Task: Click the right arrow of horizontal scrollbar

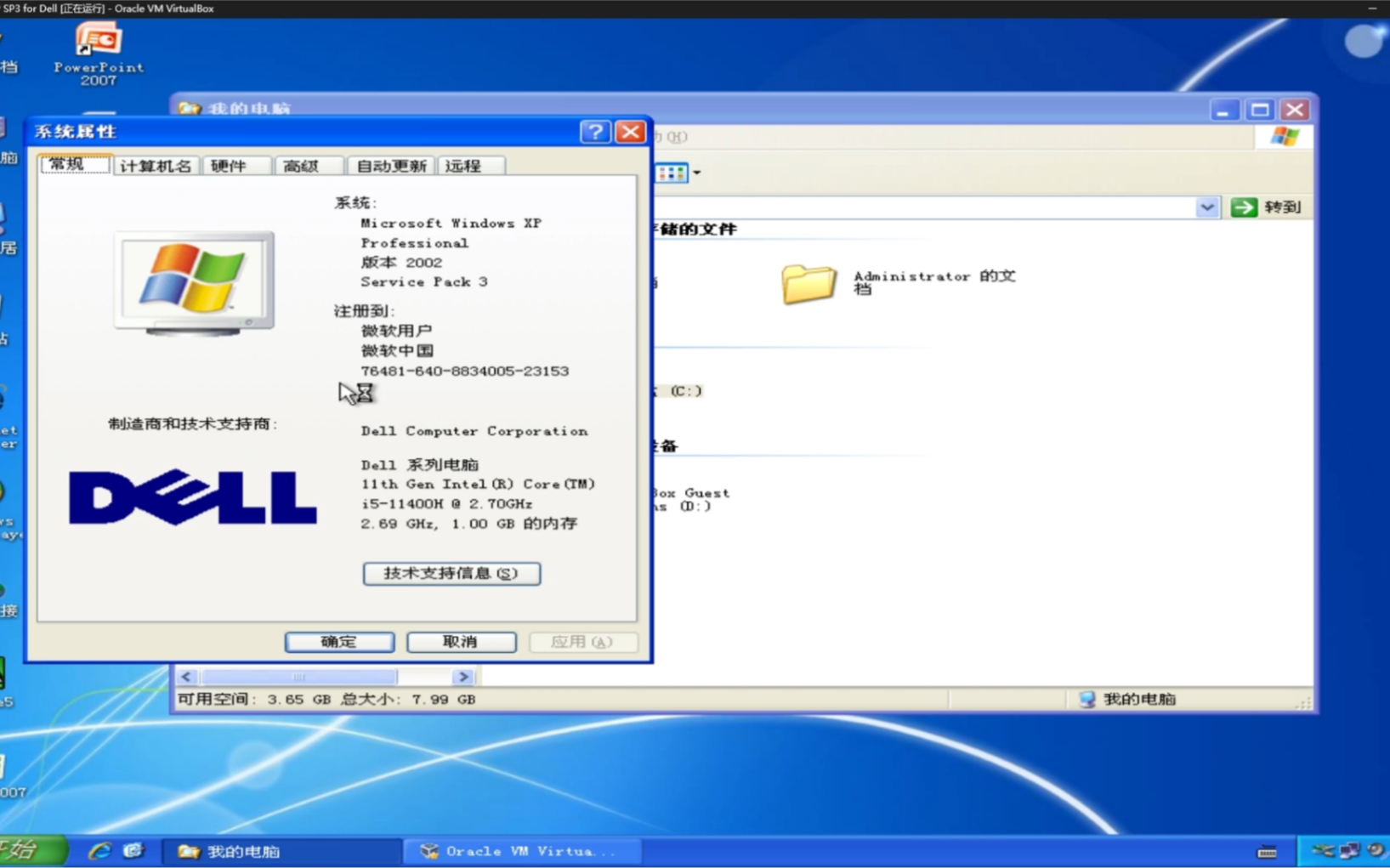Action: 463,677
